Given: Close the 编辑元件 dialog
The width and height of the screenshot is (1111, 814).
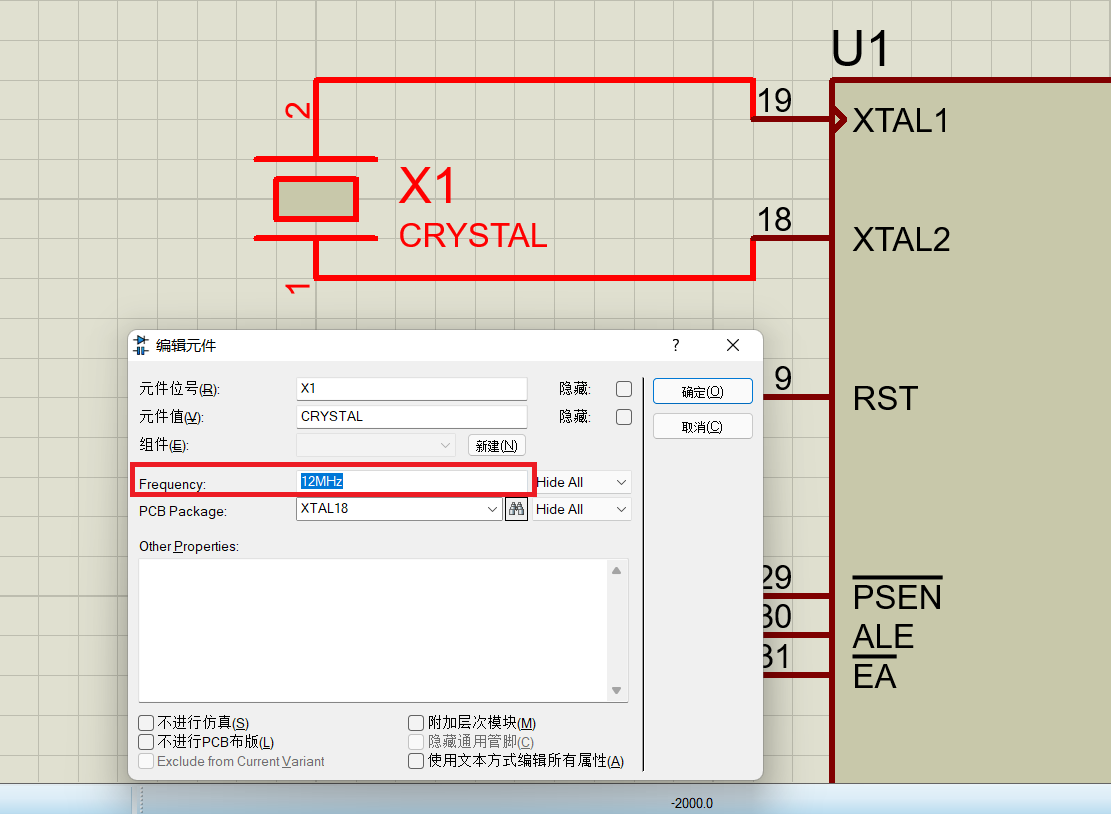Looking at the screenshot, I should click(x=733, y=345).
